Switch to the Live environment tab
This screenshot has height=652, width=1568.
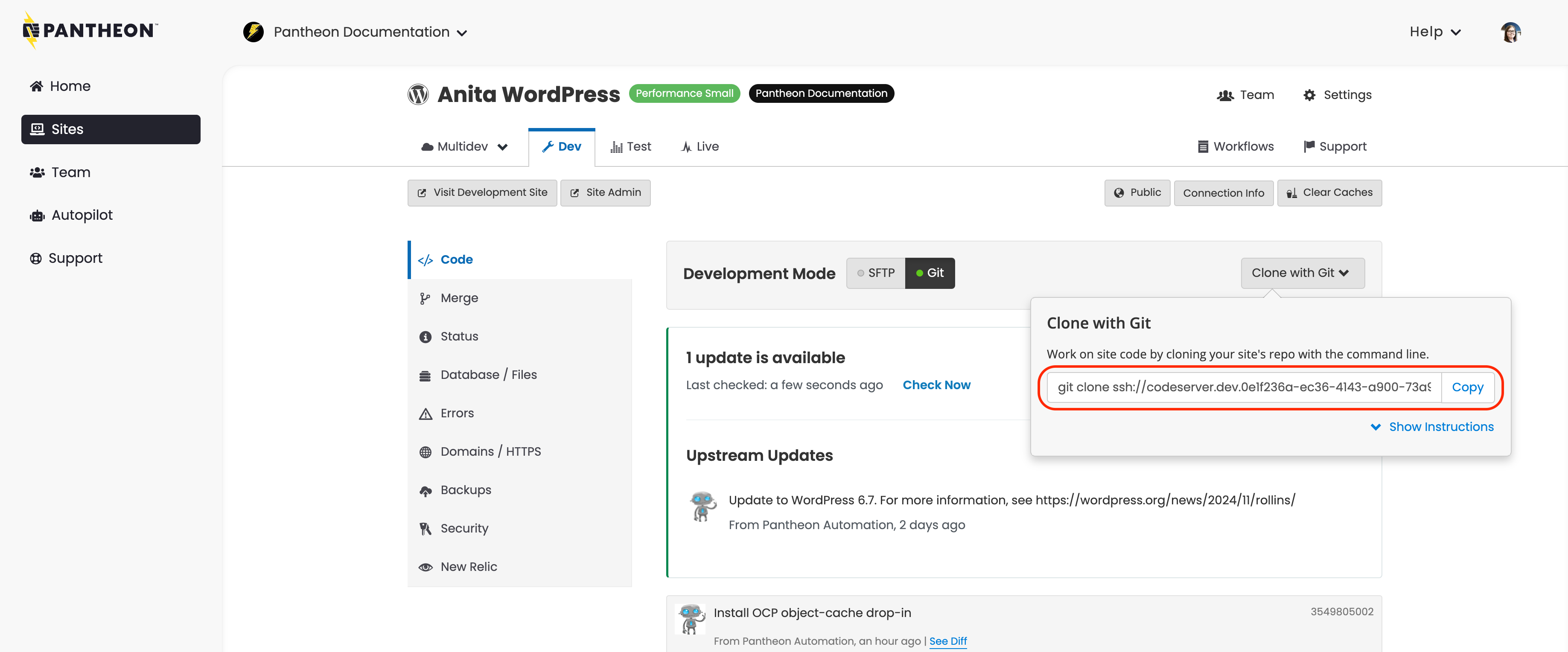[699, 147]
